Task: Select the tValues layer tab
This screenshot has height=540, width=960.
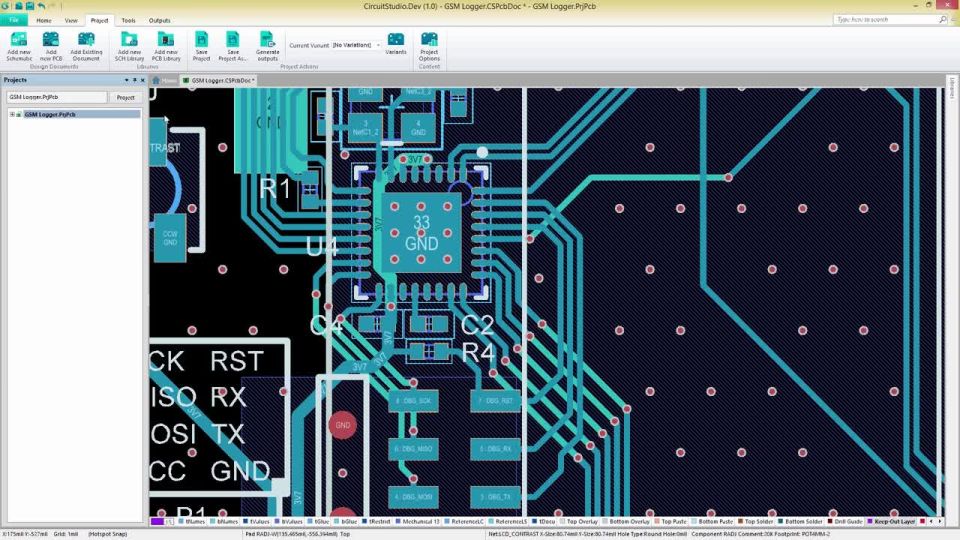Action: pyautogui.click(x=256, y=522)
